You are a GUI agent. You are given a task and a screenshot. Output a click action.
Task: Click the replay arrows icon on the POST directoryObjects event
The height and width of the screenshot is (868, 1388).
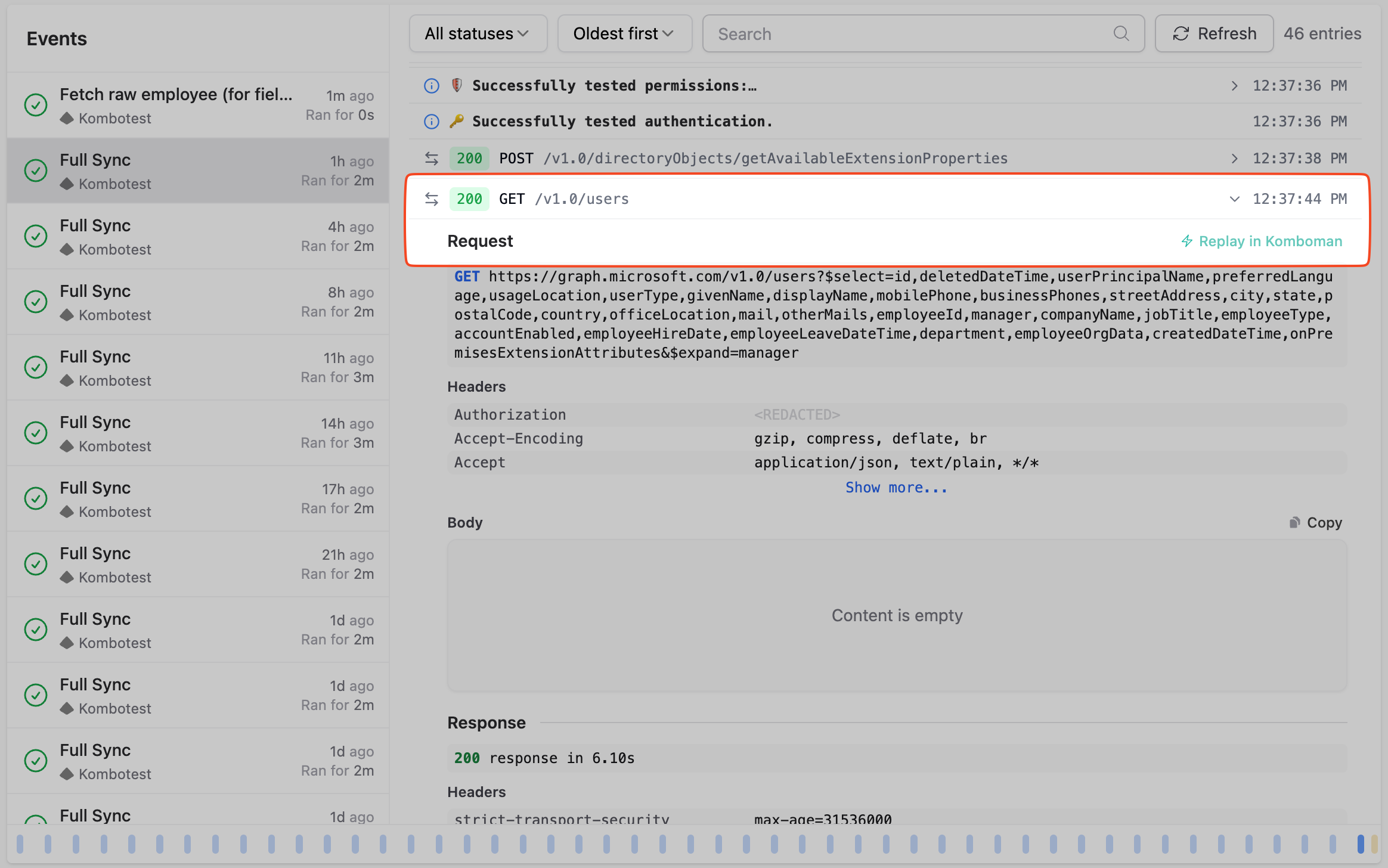(430, 158)
